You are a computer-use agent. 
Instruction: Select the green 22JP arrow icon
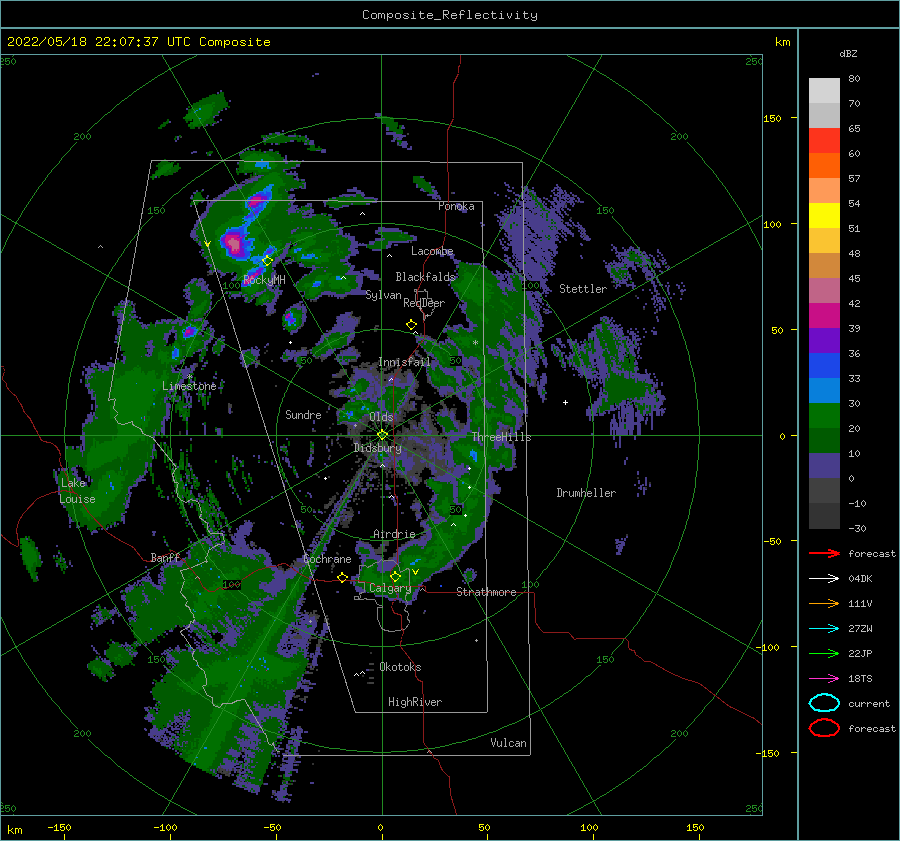824,653
